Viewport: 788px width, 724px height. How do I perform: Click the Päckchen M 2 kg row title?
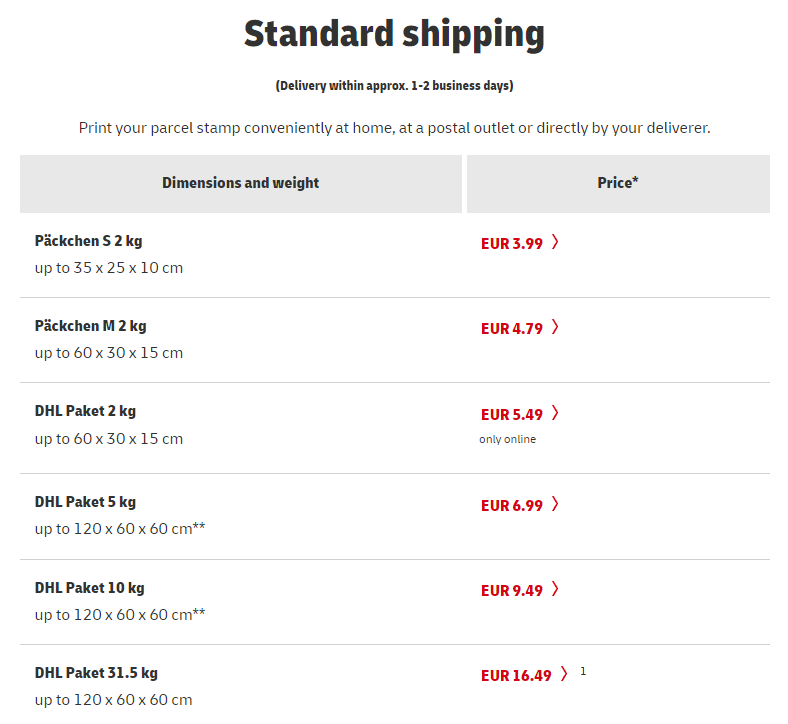[90, 326]
